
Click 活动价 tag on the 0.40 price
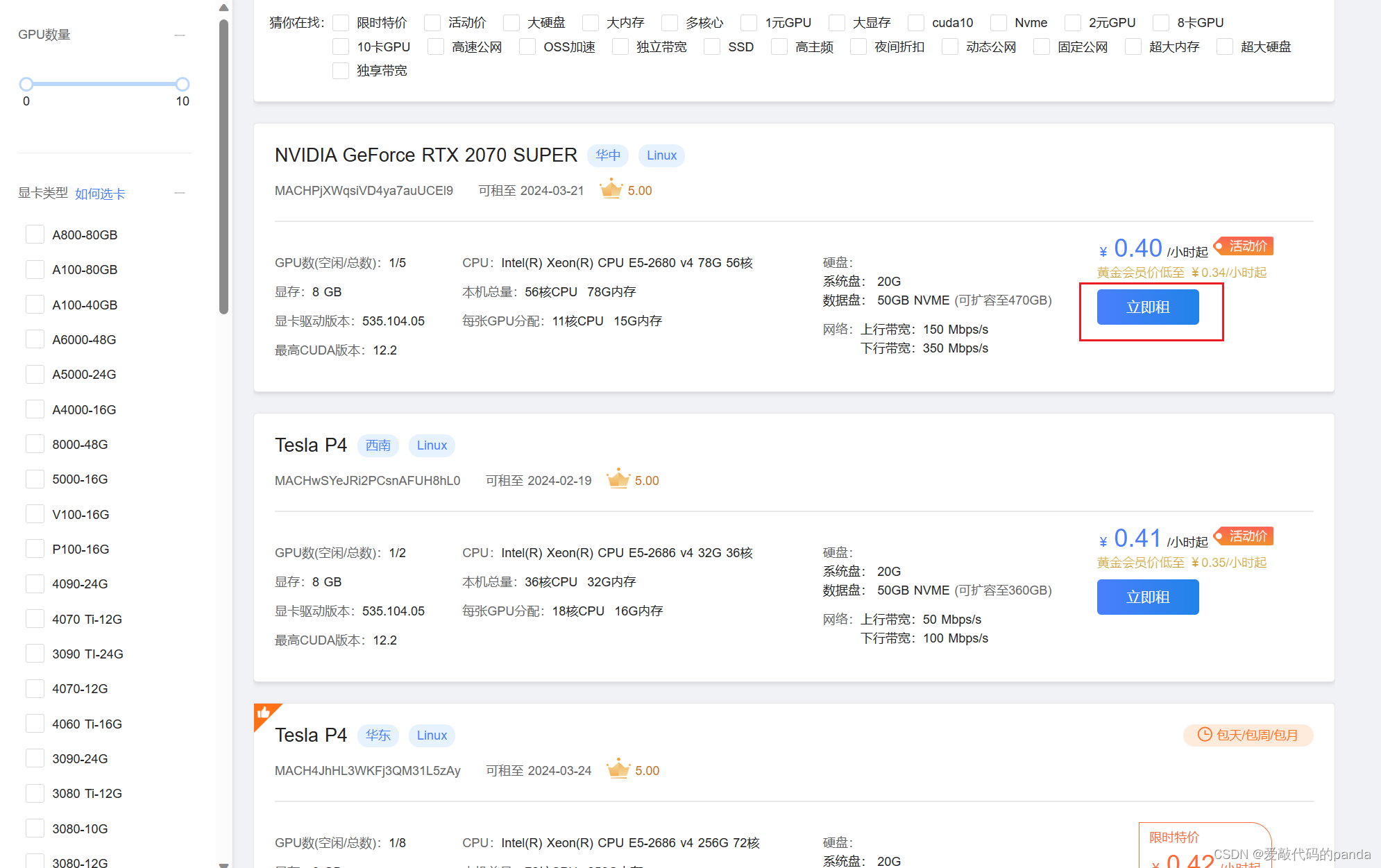coord(1247,246)
